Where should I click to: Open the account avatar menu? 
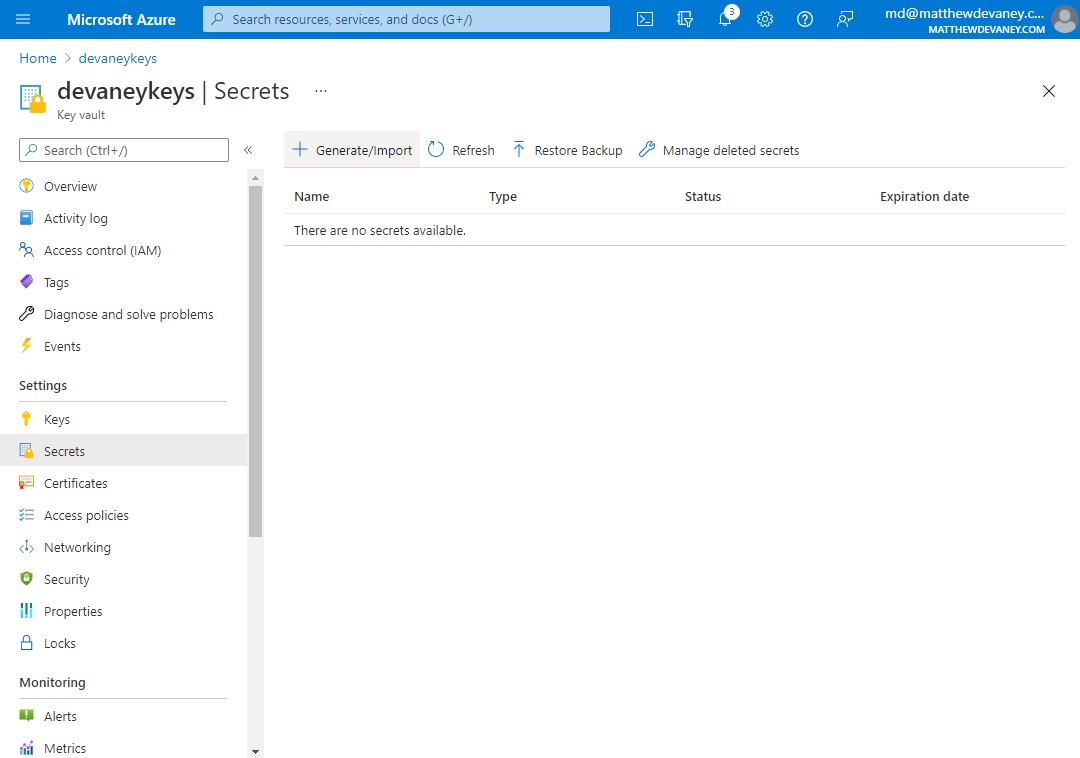[1065, 19]
